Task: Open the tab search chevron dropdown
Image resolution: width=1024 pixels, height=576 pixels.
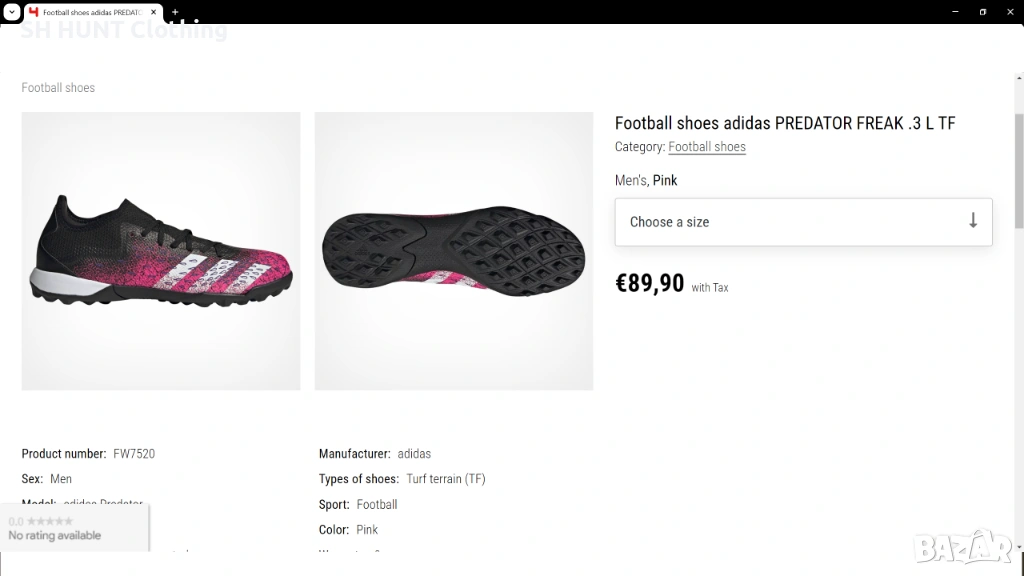Action: tap(11, 12)
